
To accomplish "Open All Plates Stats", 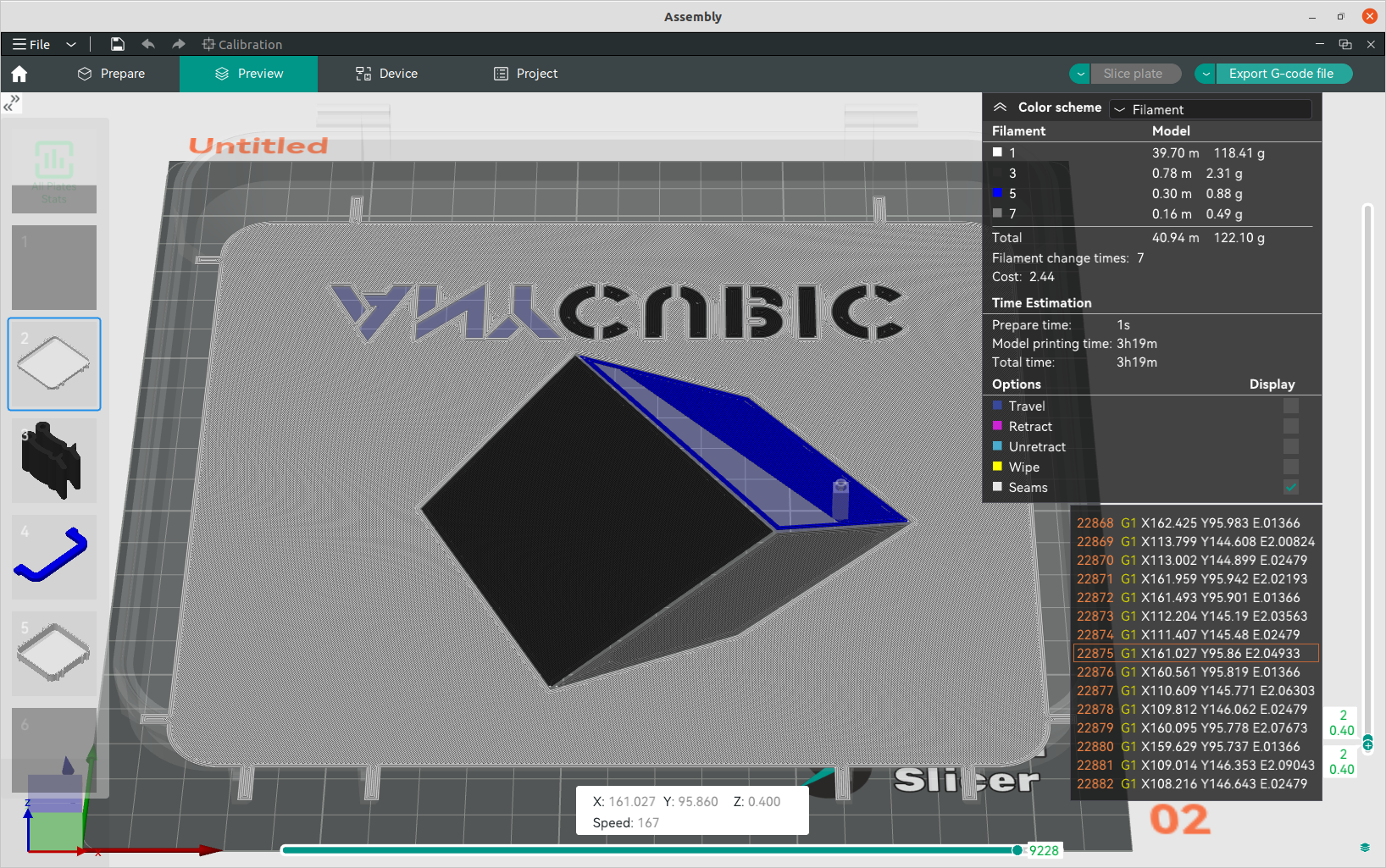I will pyautogui.click(x=54, y=172).
